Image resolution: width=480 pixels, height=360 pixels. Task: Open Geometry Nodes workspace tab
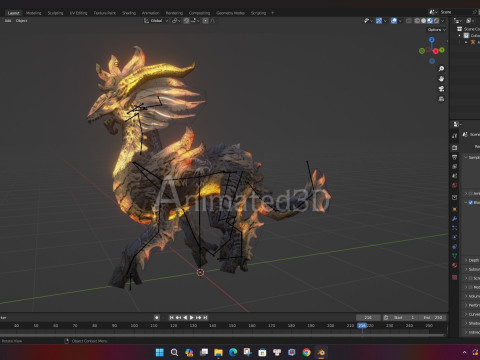pos(230,13)
